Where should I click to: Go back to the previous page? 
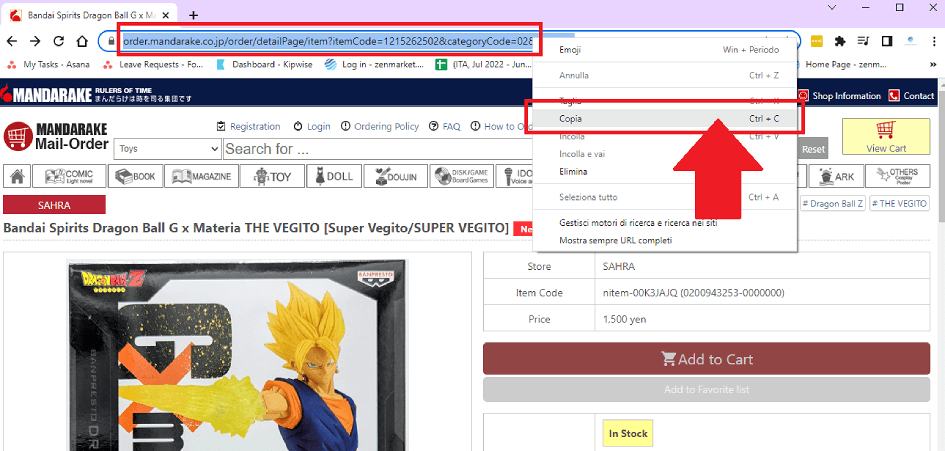tap(11, 41)
